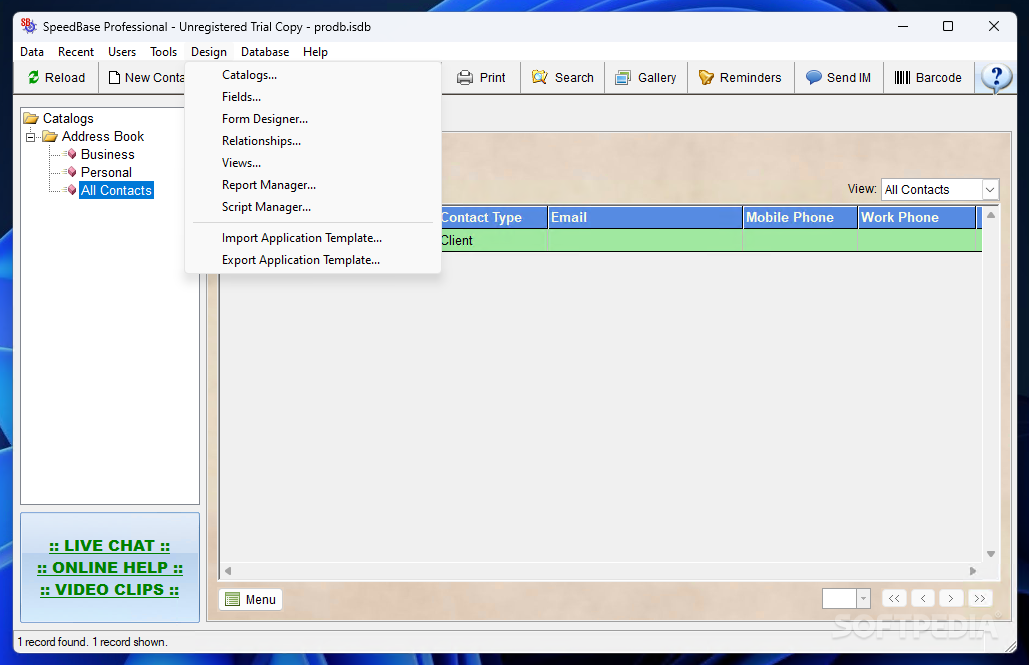1029x665 pixels.
Task: Click the Gallery pictures icon
Action: tap(623, 77)
